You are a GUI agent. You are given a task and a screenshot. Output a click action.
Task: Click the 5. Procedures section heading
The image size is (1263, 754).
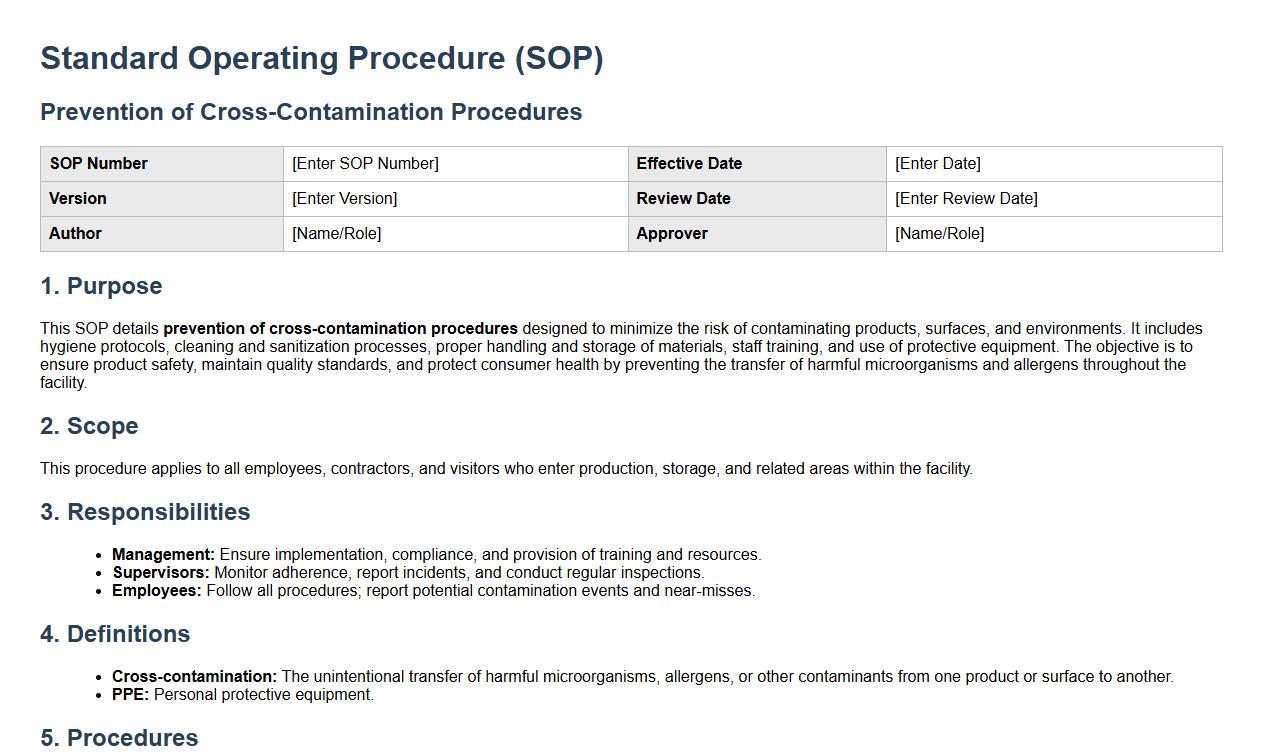119,738
